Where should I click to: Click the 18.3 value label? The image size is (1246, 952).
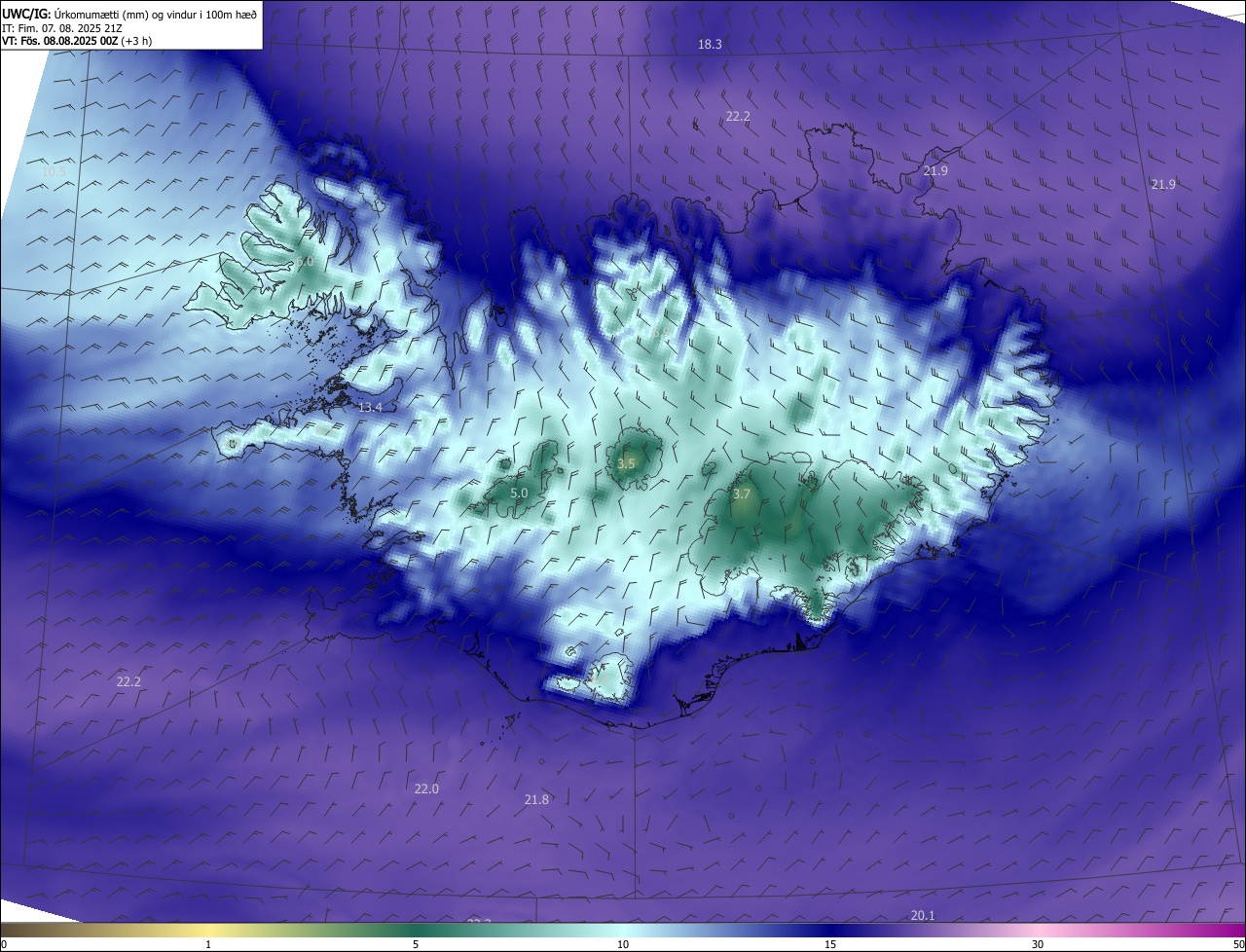point(710,44)
